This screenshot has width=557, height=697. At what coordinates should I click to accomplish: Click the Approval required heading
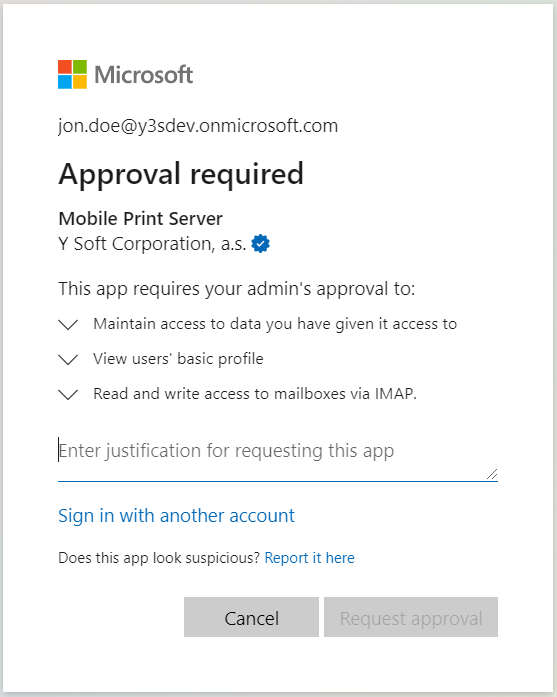pos(181,174)
